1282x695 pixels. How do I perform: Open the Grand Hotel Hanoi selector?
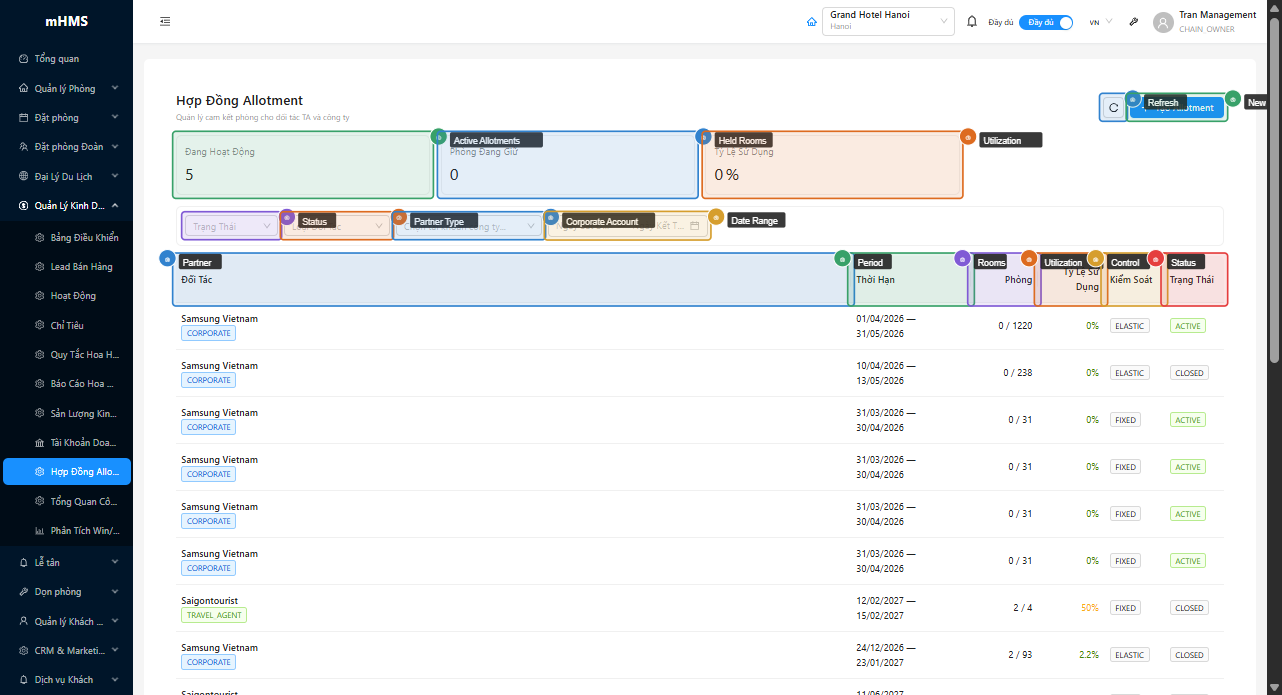pyautogui.click(x=887, y=21)
